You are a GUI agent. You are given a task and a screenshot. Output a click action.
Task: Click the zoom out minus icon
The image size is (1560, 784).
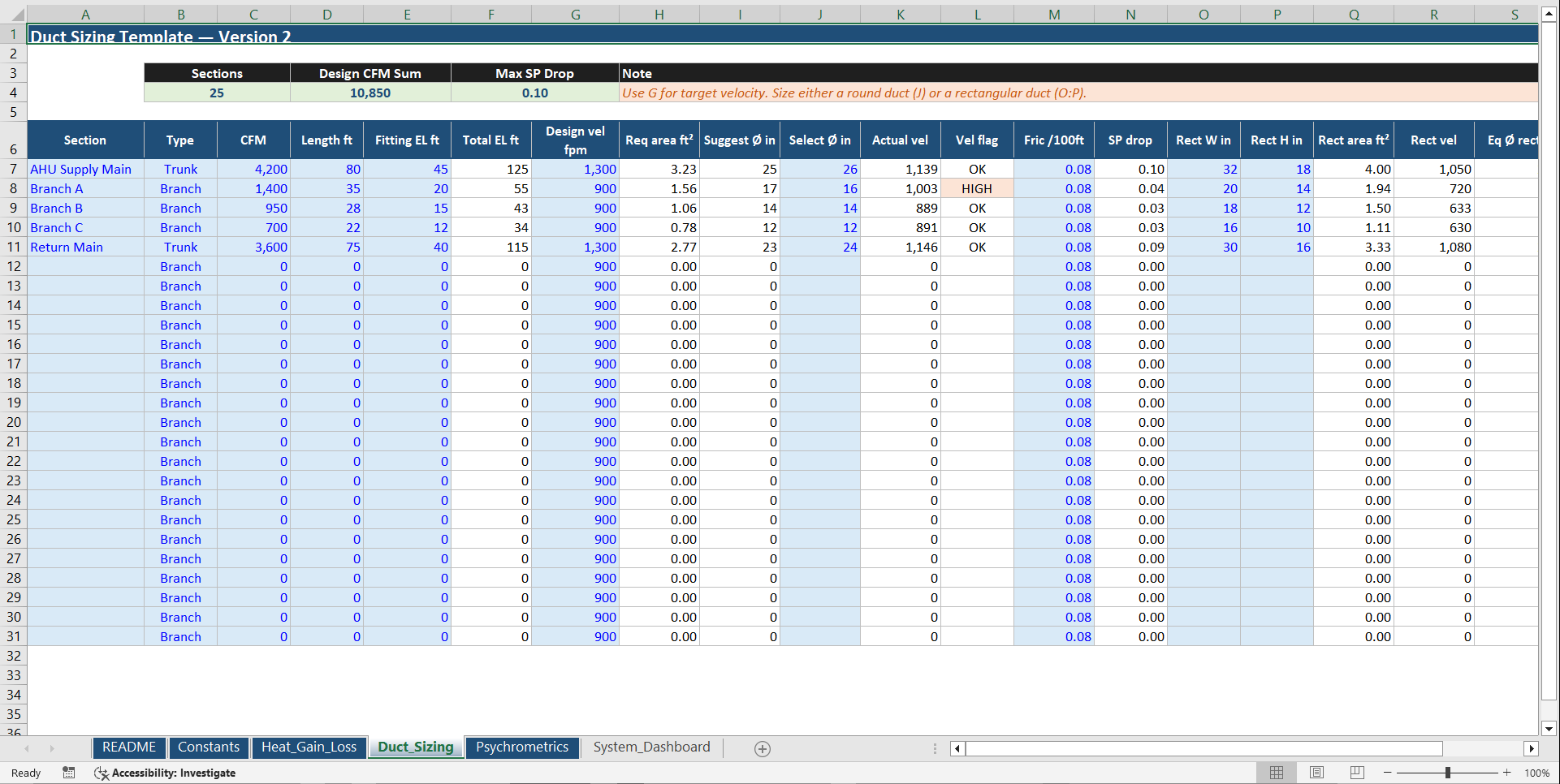point(1388,773)
